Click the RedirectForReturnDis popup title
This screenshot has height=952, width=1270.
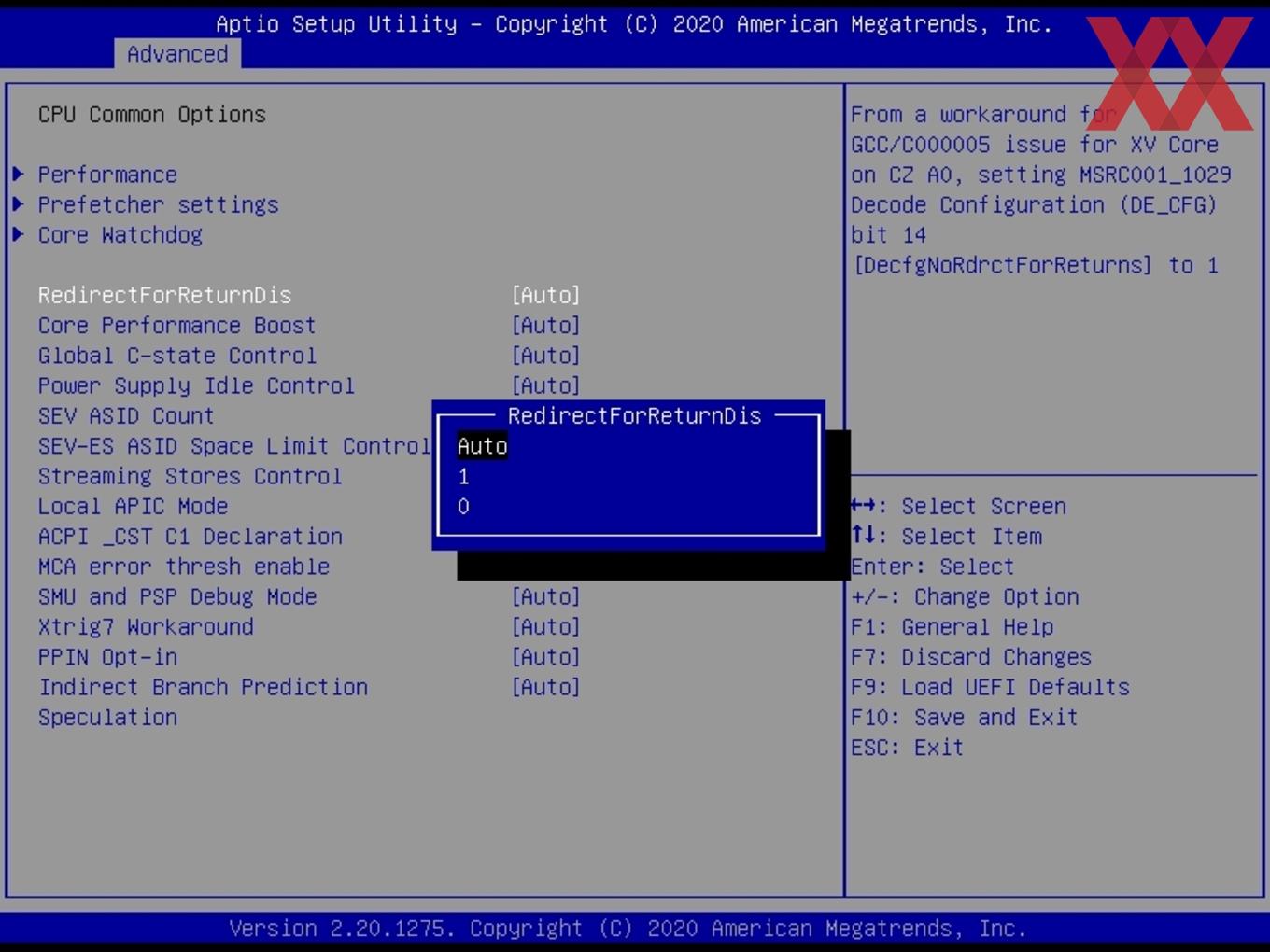tap(634, 415)
